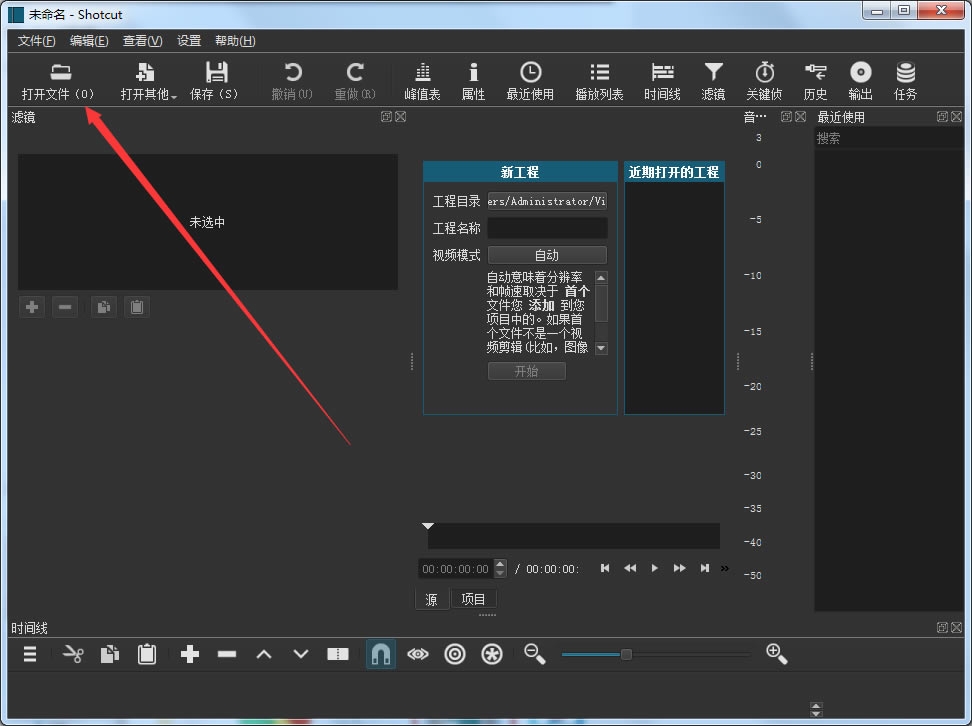Open the Export (输出) panel
Viewport: 972px width, 726px height.
click(860, 80)
